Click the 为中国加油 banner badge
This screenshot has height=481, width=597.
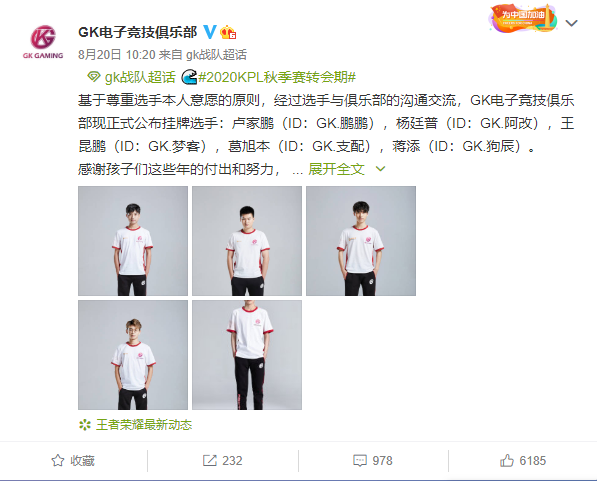(523, 18)
